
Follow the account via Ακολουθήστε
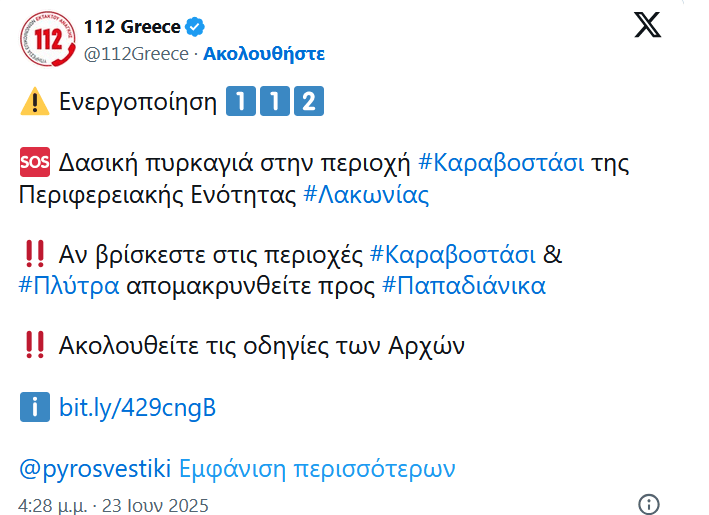[x=263, y=54]
